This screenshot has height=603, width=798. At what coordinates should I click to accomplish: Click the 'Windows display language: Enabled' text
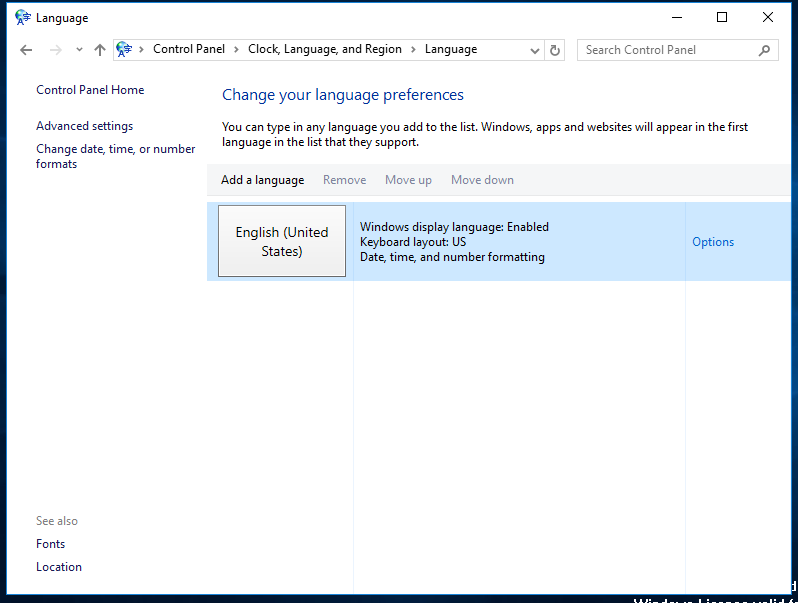click(x=454, y=227)
